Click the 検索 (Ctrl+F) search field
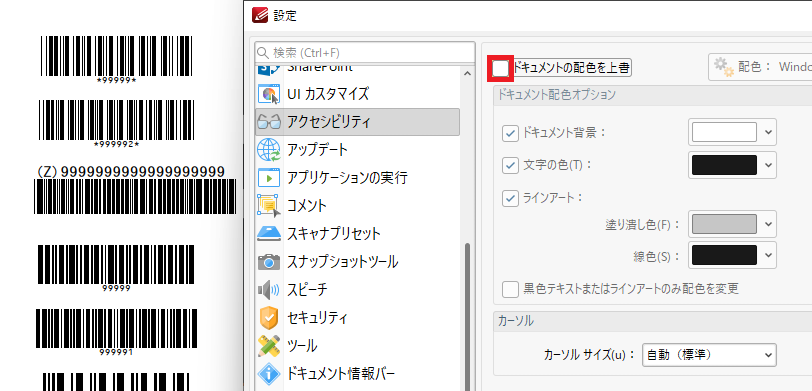The height and width of the screenshot is (391, 812). click(x=365, y=52)
